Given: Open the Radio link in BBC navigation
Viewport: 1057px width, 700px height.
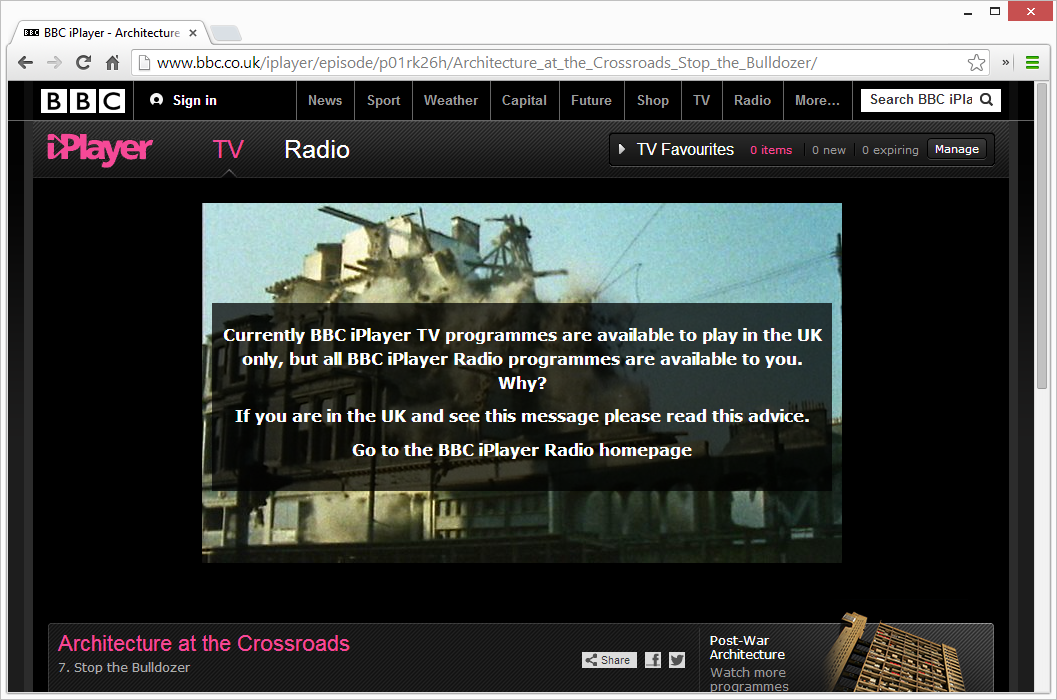Looking at the screenshot, I should pos(752,100).
